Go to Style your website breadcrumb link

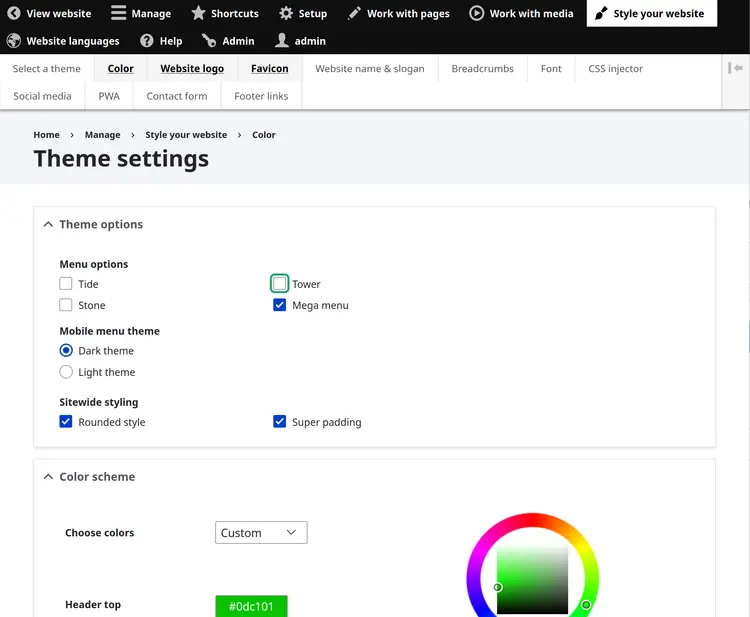coord(186,135)
